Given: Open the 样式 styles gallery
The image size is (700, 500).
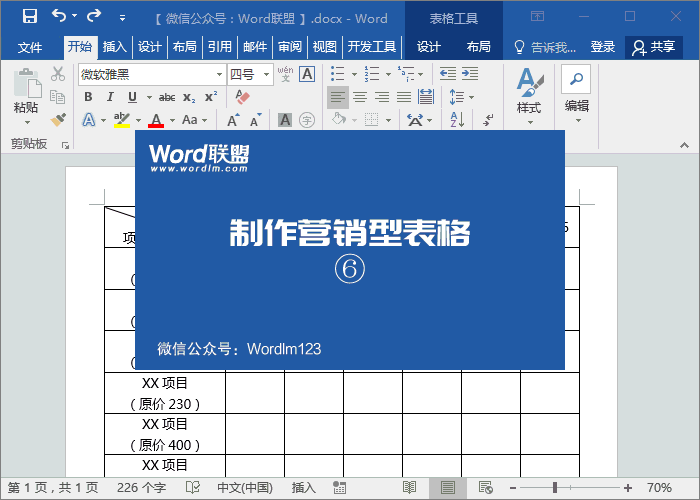Looking at the screenshot, I should [x=529, y=96].
